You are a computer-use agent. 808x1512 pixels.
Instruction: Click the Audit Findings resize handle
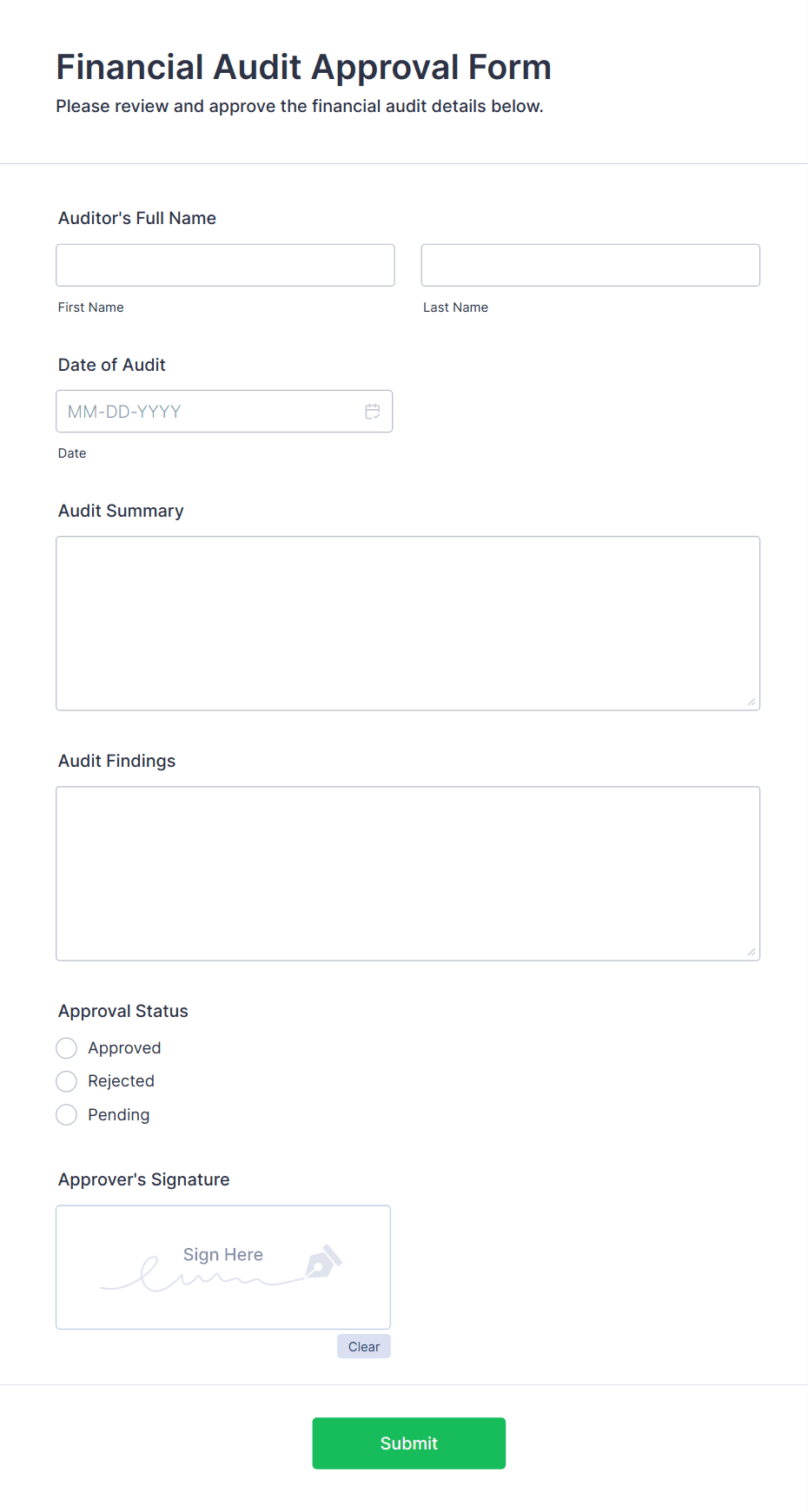(752, 952)
